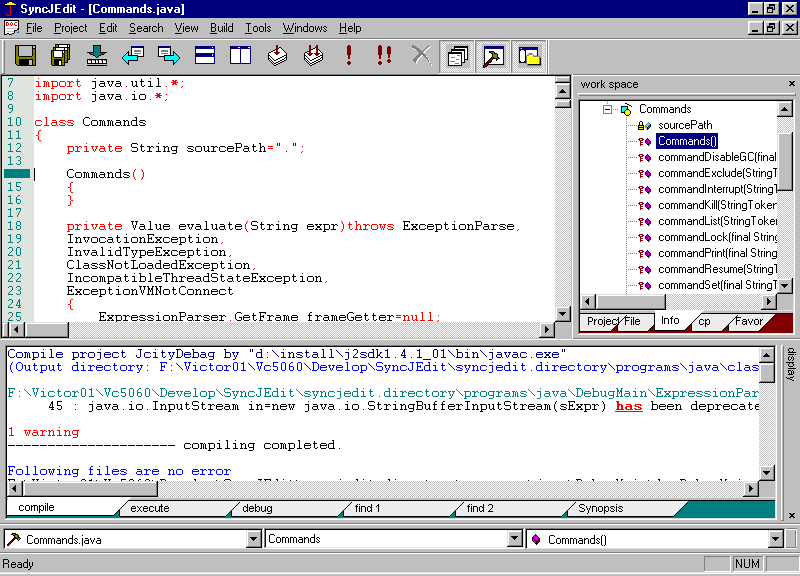Switch to the debug output tab
This screenshot has height=576, width=800.
(x=257, y=508)
